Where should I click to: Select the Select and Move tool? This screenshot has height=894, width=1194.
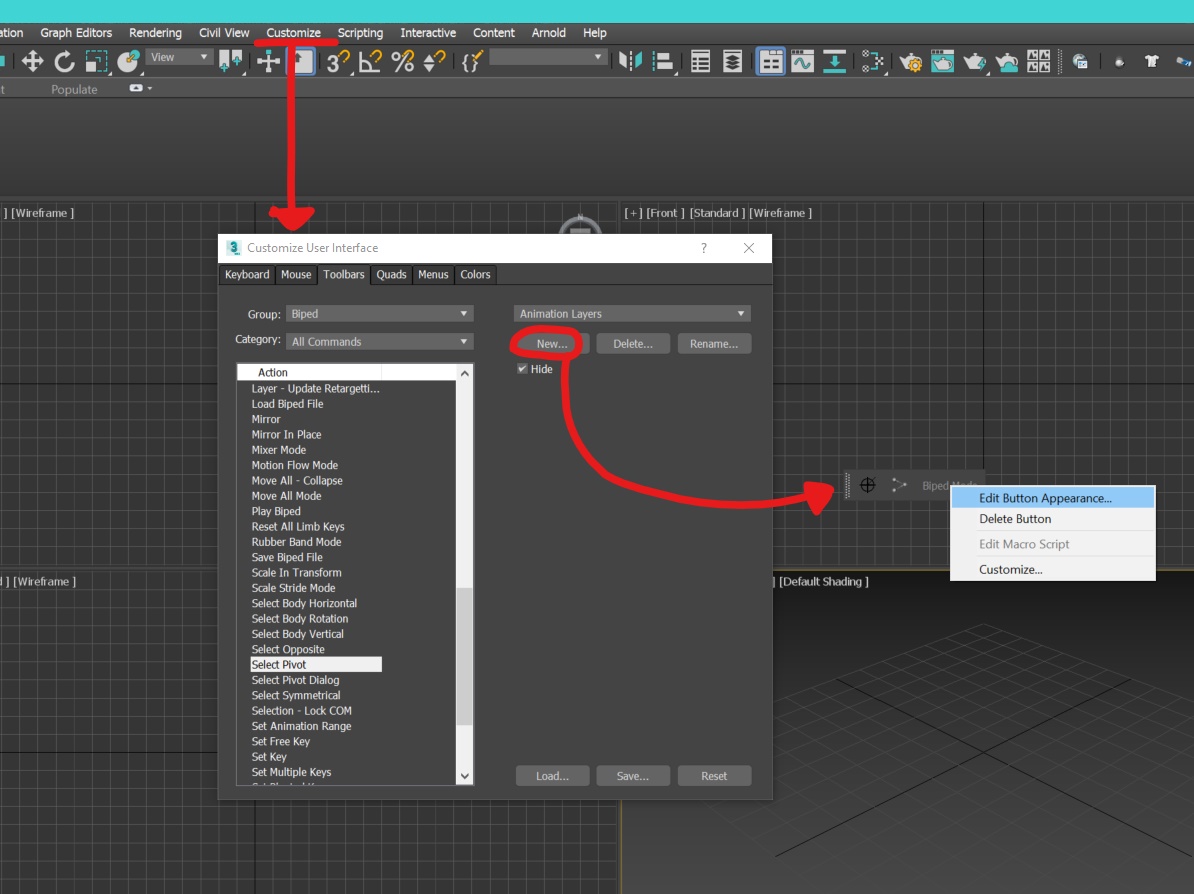click(34, 60)
